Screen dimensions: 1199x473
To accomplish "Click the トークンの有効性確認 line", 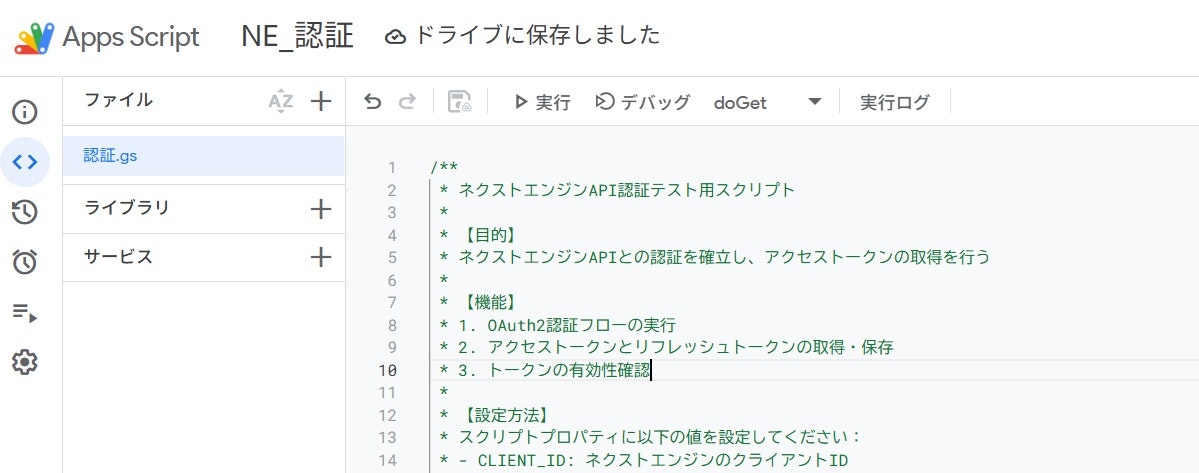I will 545,371.
